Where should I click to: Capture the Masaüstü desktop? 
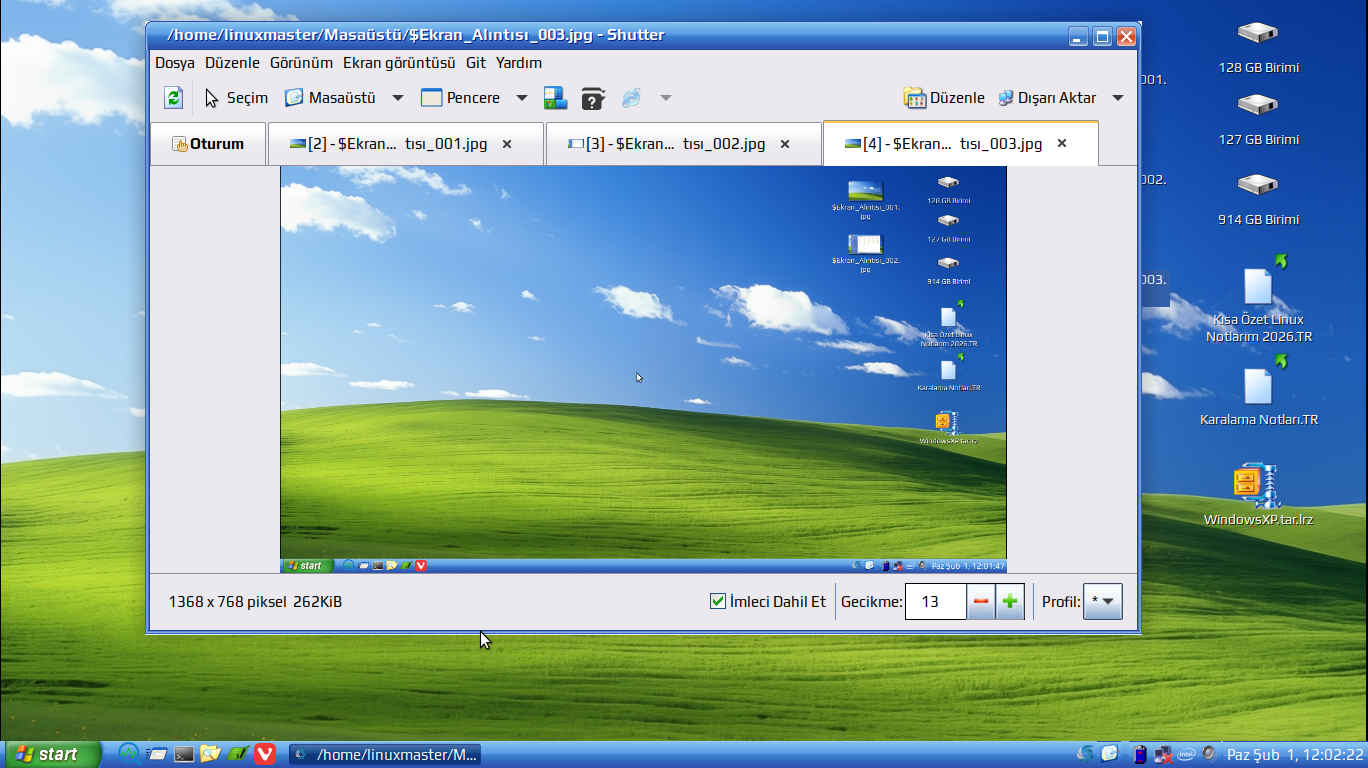[x=330, y=98]
